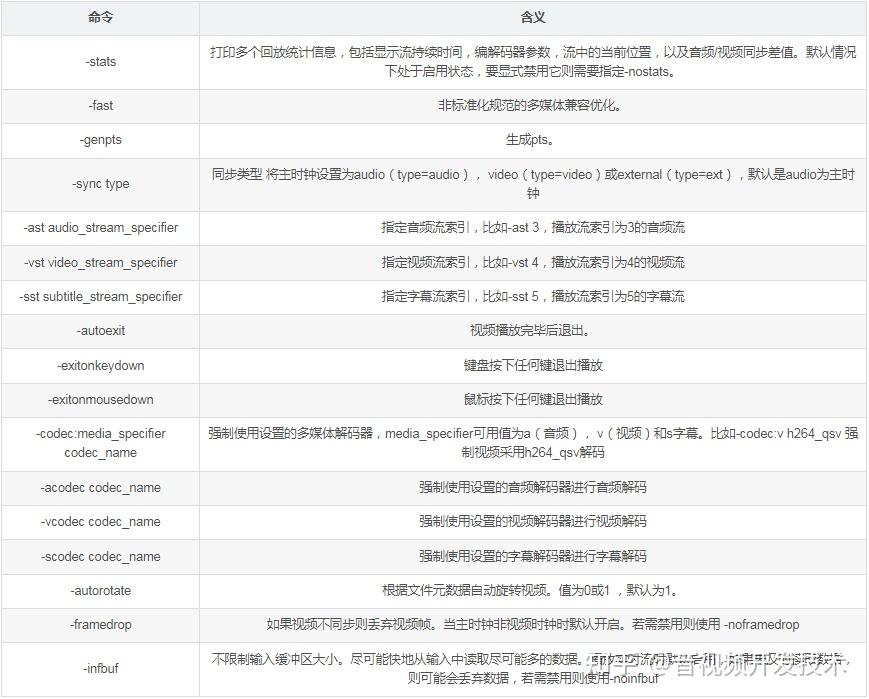This screenshot has height=699, width=869.
Task: Click the 生成pts。 description cell
Action: [533, 140]
